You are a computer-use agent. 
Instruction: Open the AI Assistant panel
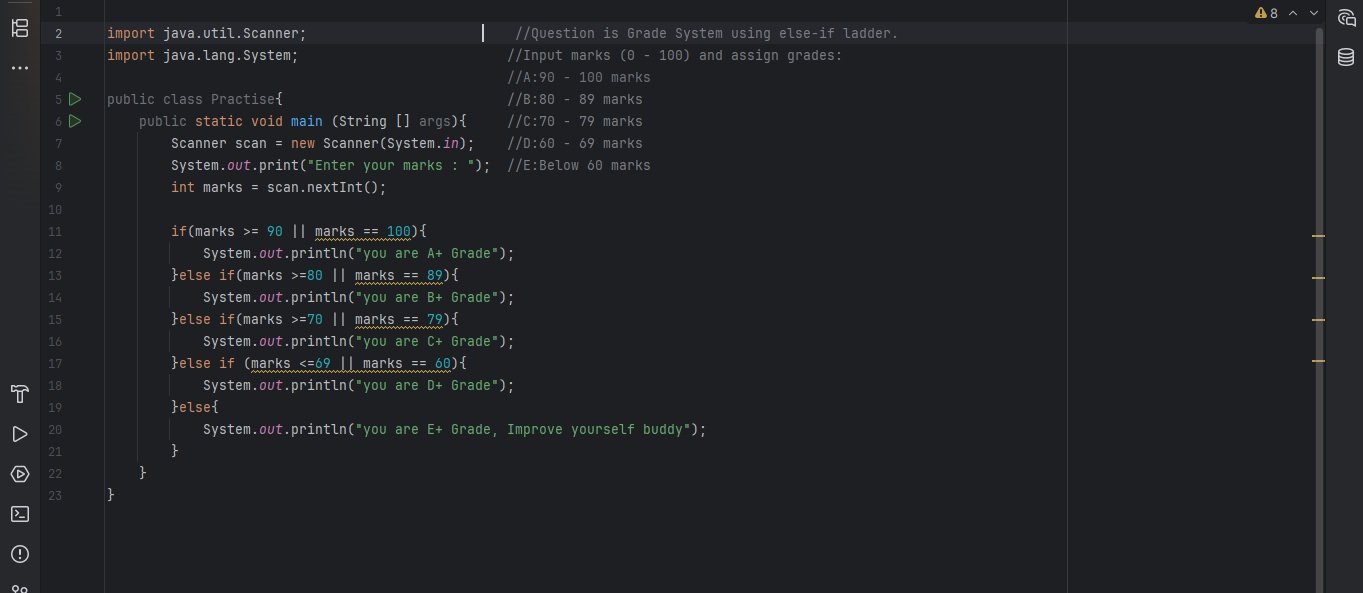click(x=1346, y=17)
